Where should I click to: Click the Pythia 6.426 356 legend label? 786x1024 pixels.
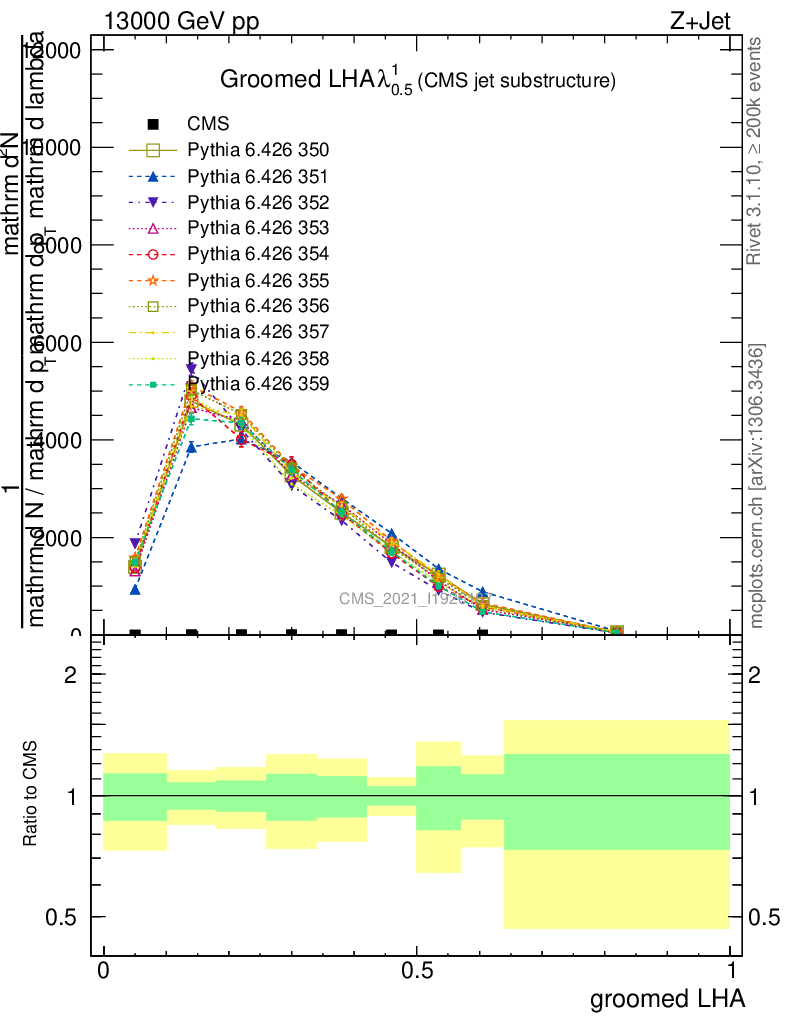[258, 306]
